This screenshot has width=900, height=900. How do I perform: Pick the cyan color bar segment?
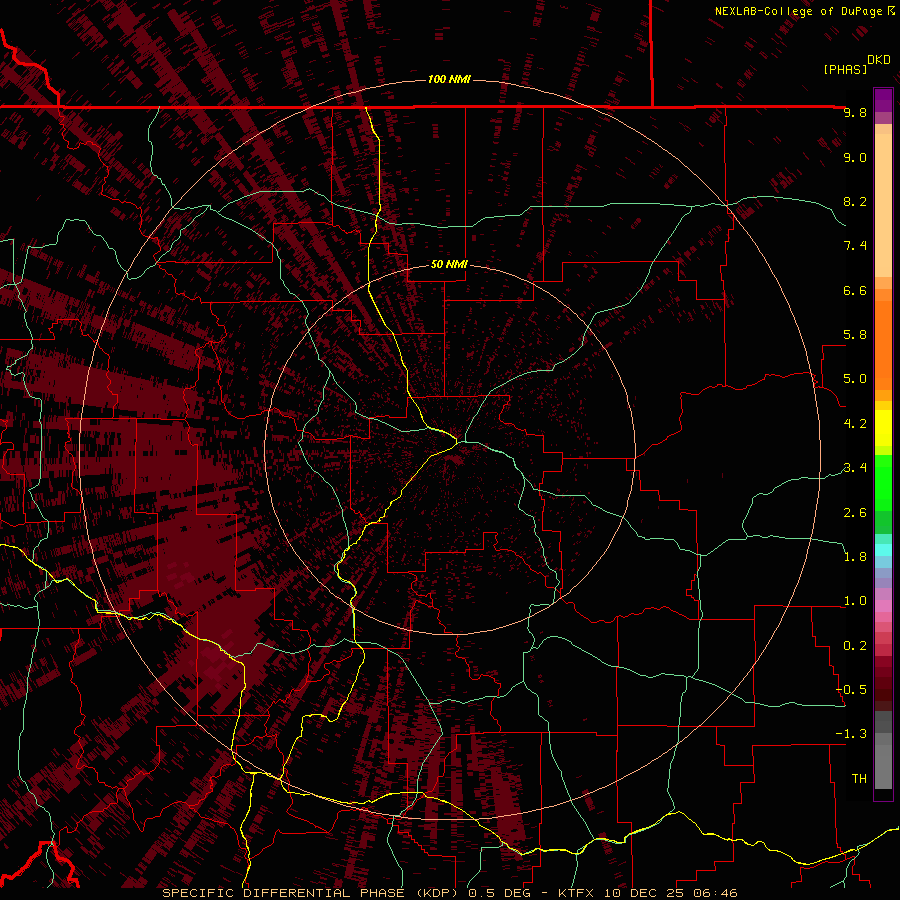pyautogui.click(x=883, y=550)
